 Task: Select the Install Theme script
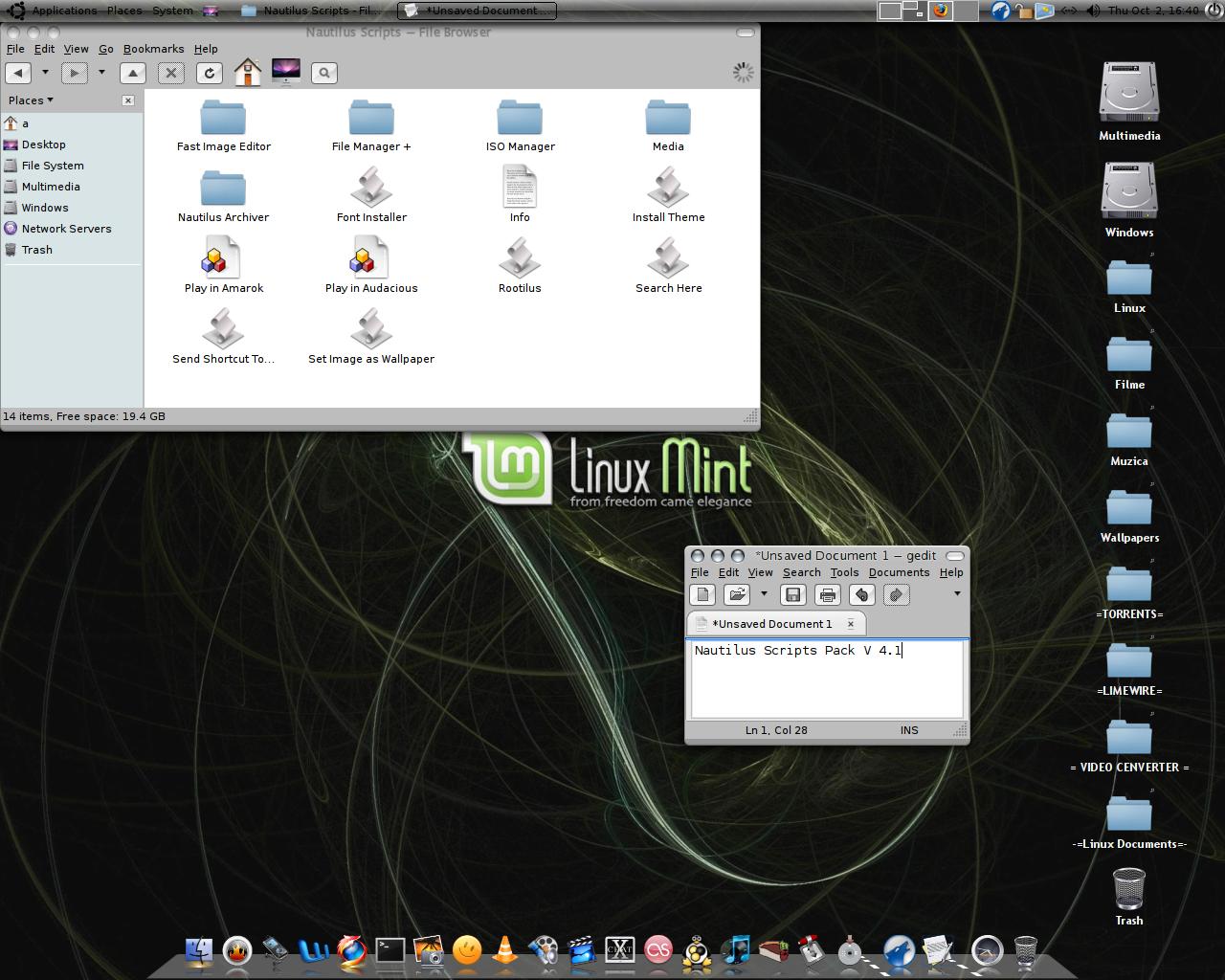[x=668, y=195]
